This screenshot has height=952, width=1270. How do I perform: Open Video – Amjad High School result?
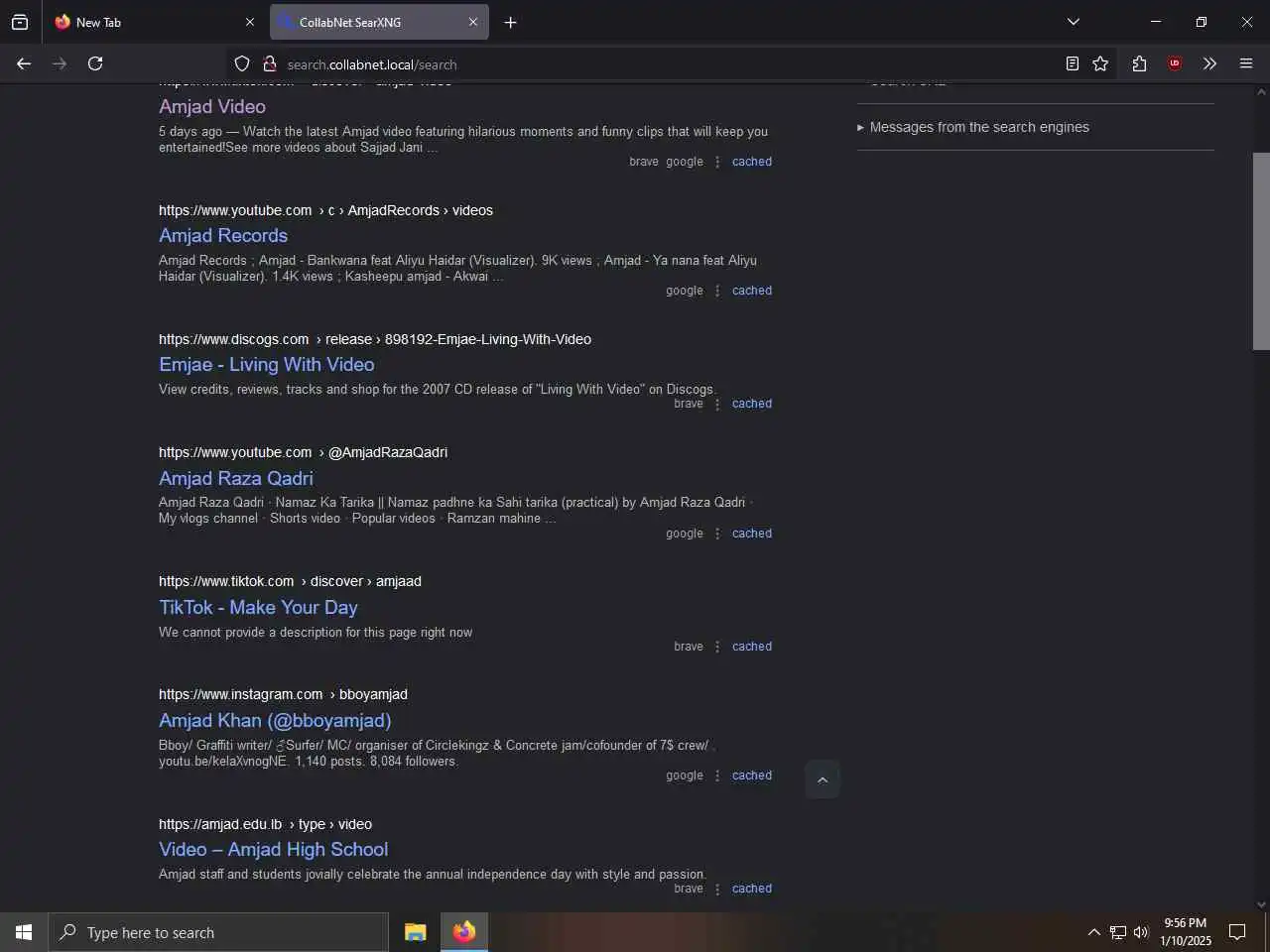click(x=273, y=849)
